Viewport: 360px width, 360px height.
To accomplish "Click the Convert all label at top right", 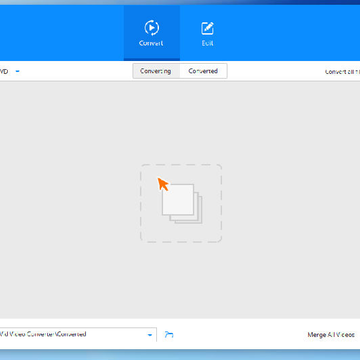I will point(342,71).
